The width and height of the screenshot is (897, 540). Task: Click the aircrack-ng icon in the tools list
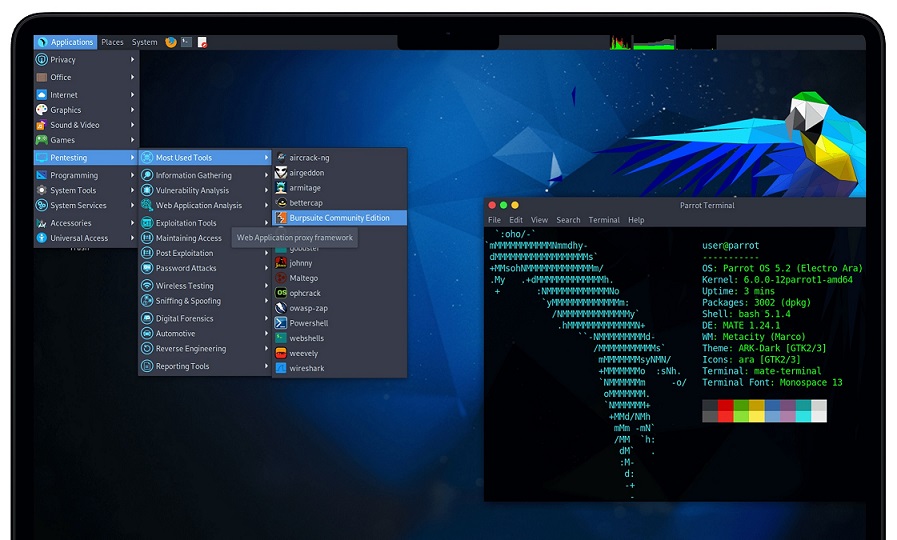click(x=281, y=157)
